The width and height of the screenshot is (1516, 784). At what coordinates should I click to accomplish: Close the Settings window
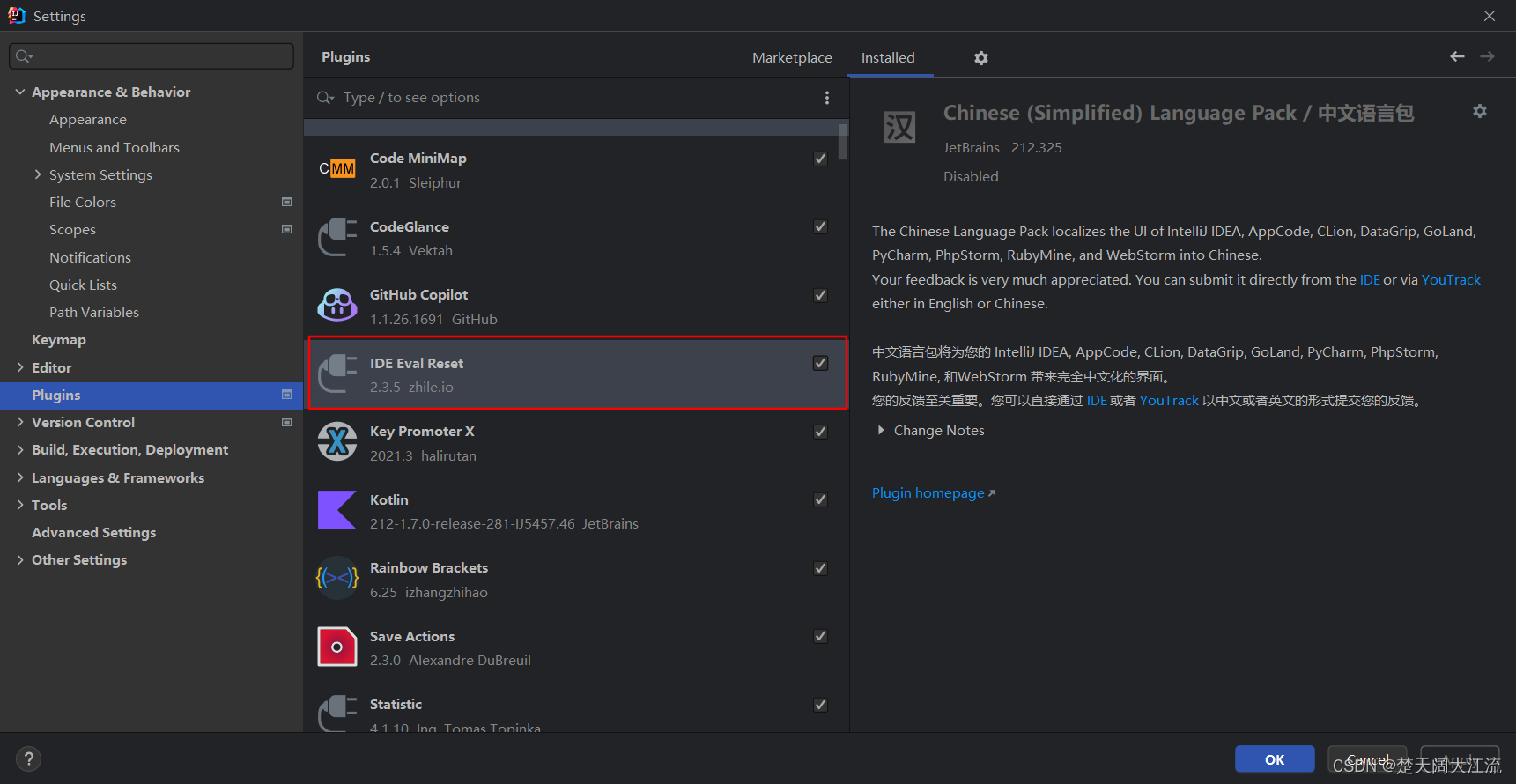[1490, 16]
